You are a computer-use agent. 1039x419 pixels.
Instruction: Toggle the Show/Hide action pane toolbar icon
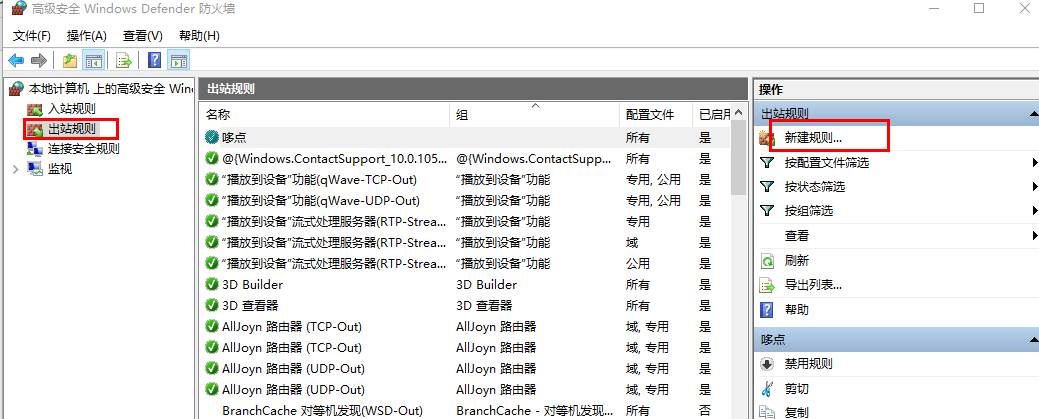(x=178, y=60)
